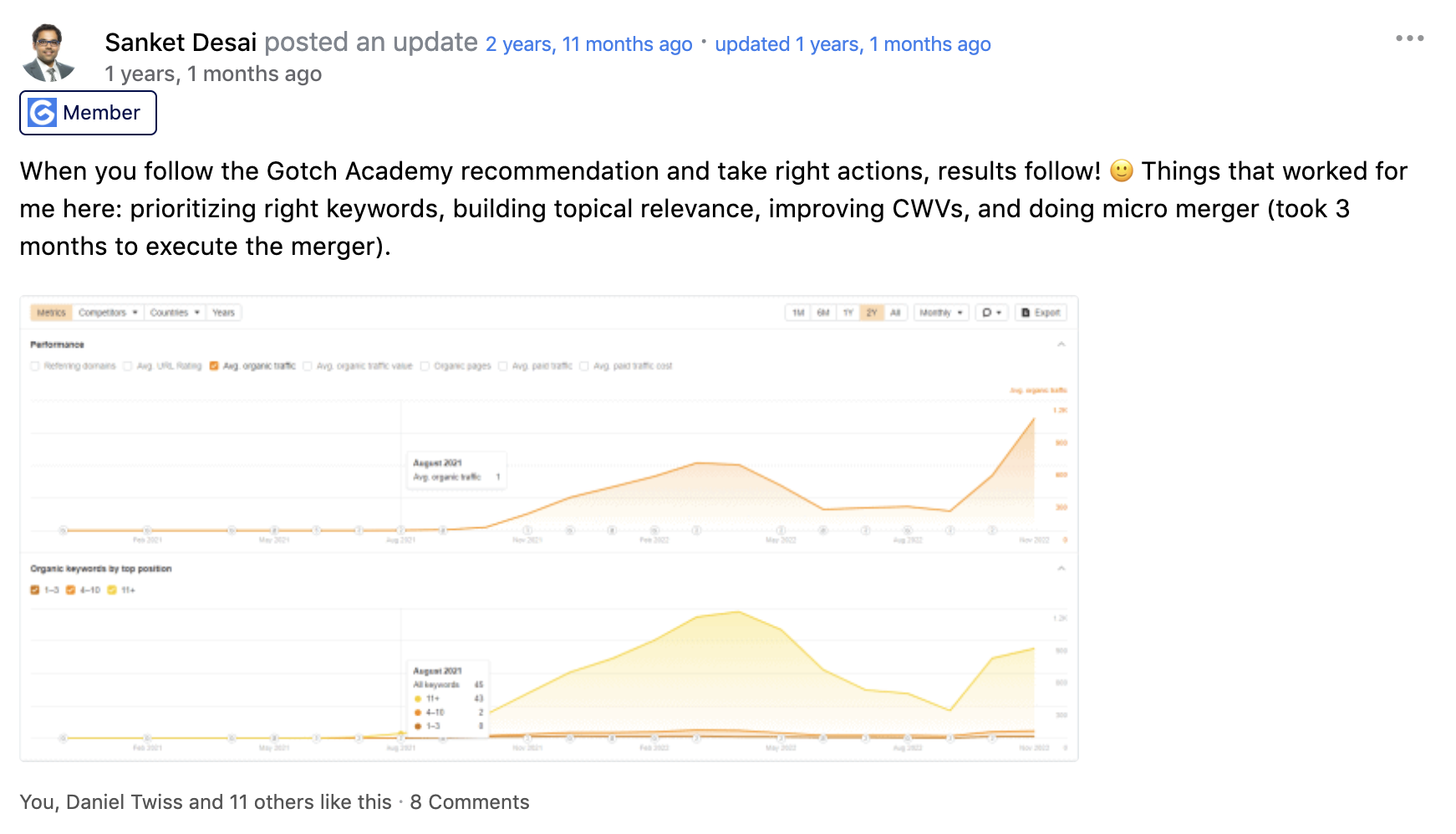Screen dimensions: 1456x834
Task: Click the '2 years, 11 months ago' timestamp link
Action: pos(588,44)
